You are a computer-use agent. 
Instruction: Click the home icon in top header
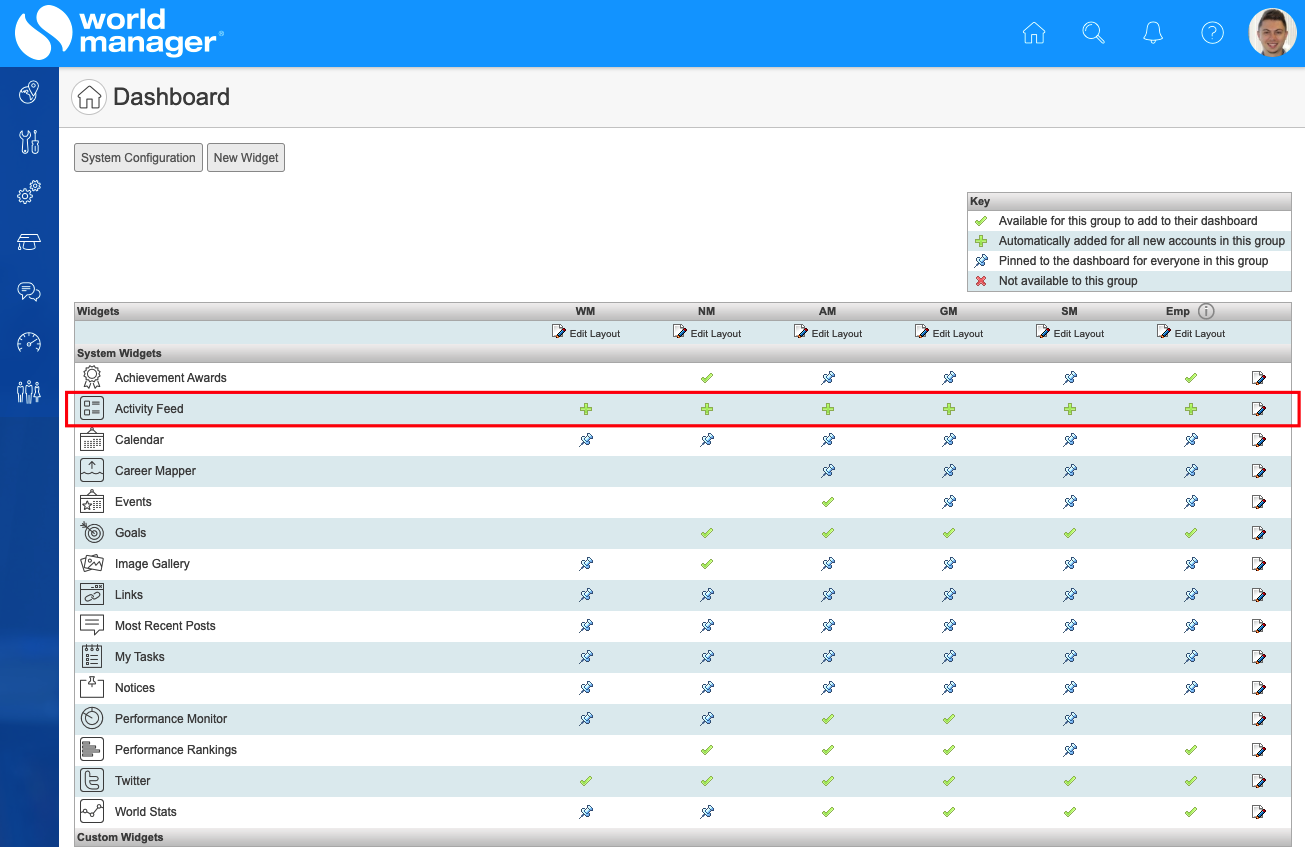1034,33
